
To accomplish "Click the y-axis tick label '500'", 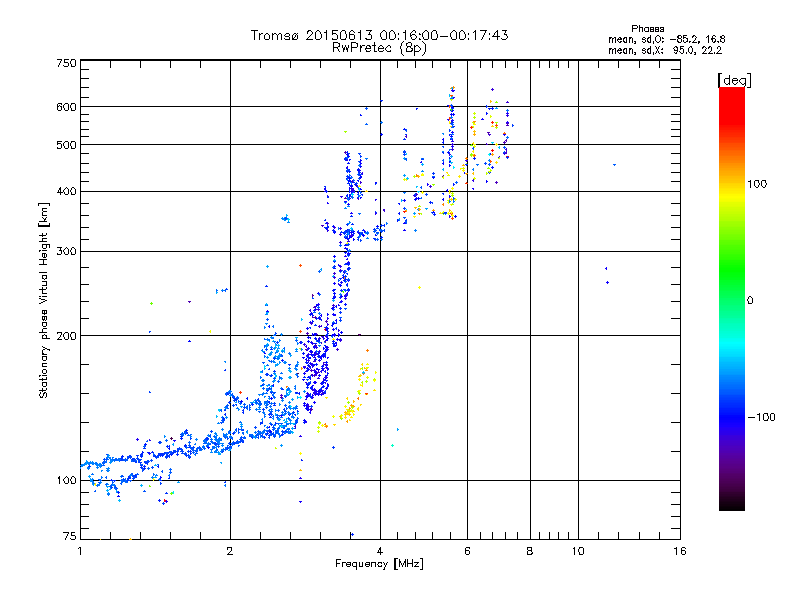I will [x=66, y=145].
